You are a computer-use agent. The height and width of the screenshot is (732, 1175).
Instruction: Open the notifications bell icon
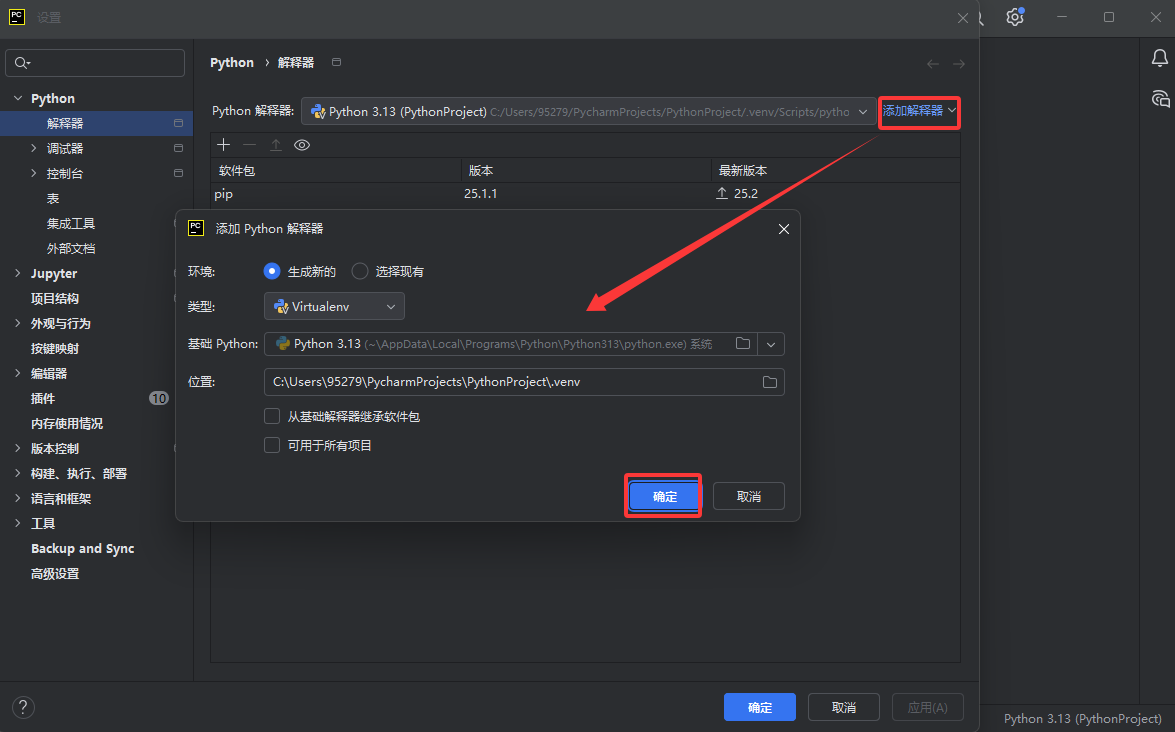(1159, 58)
